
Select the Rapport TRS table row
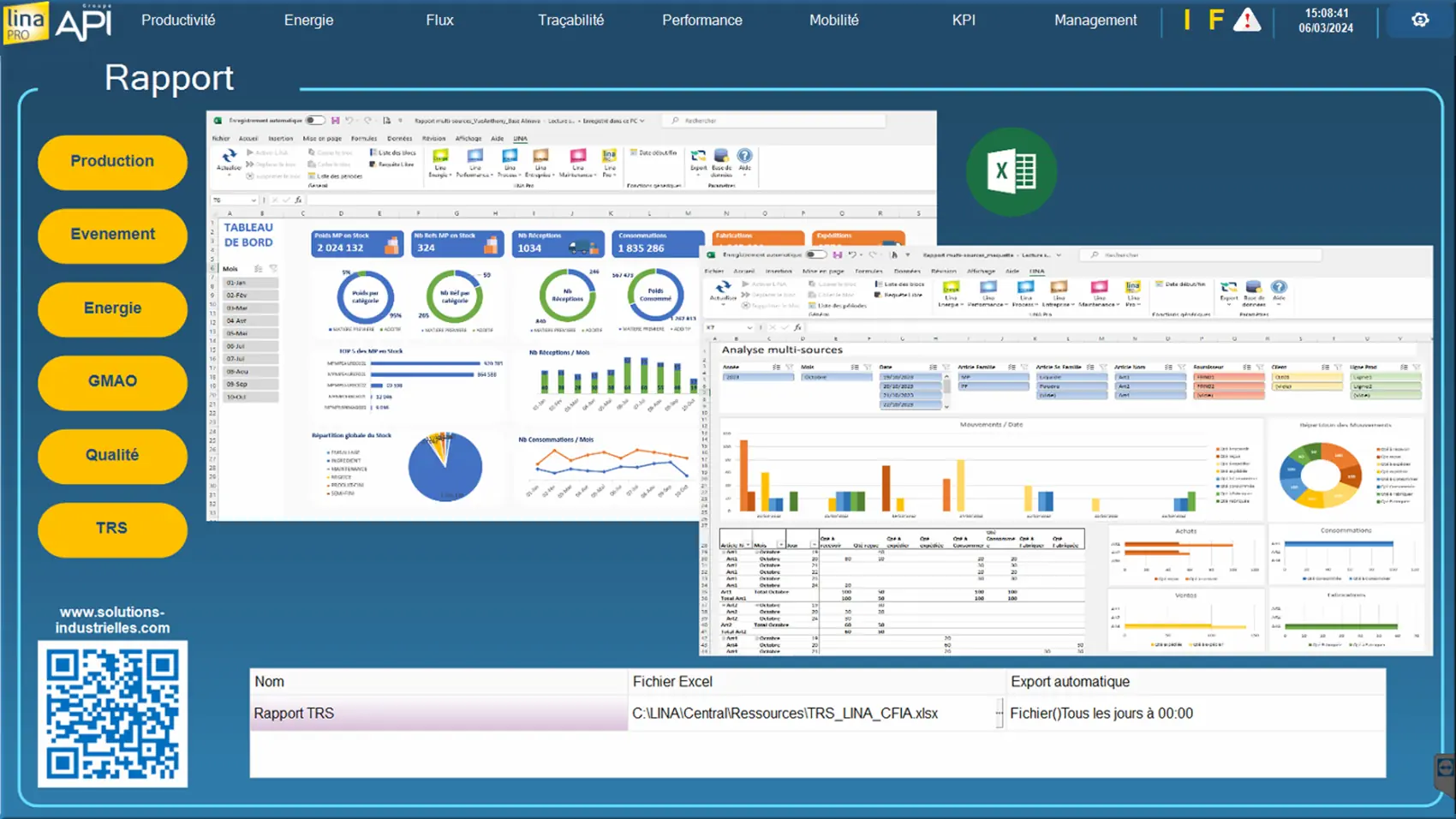pos(439,714)
